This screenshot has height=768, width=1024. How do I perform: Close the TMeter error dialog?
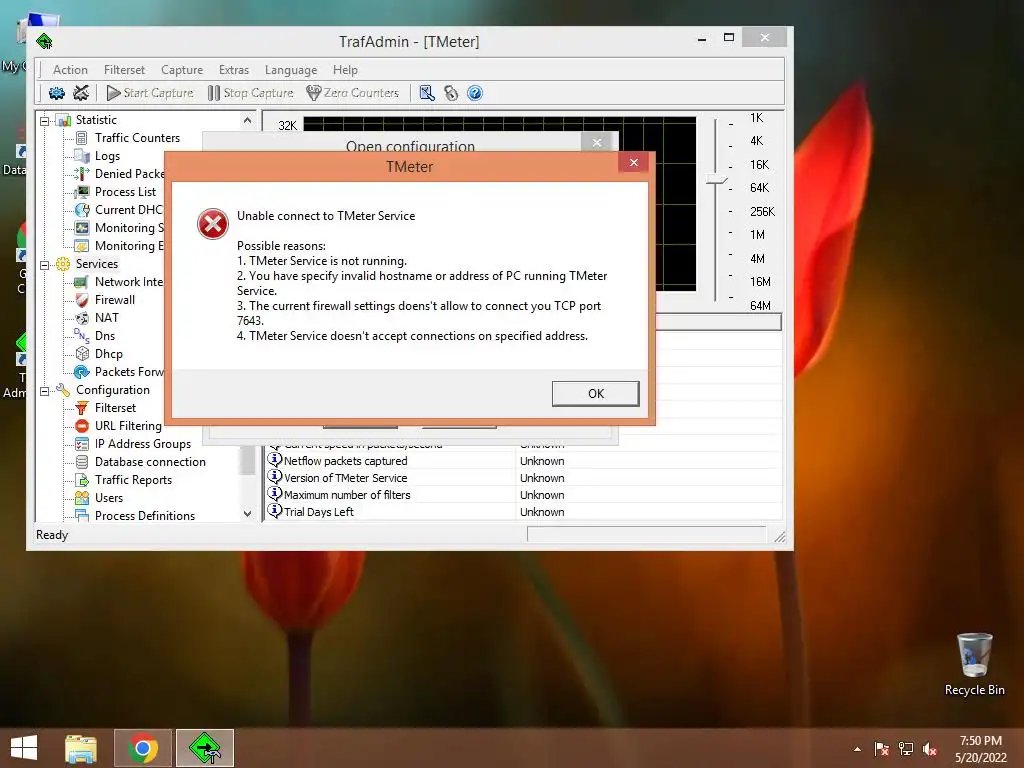tap(633, 163)
